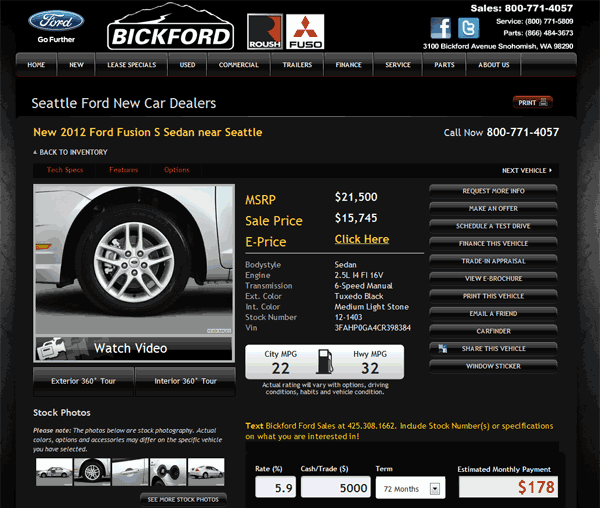
Task: Open the Window Sticker
Action: (493, 366)
